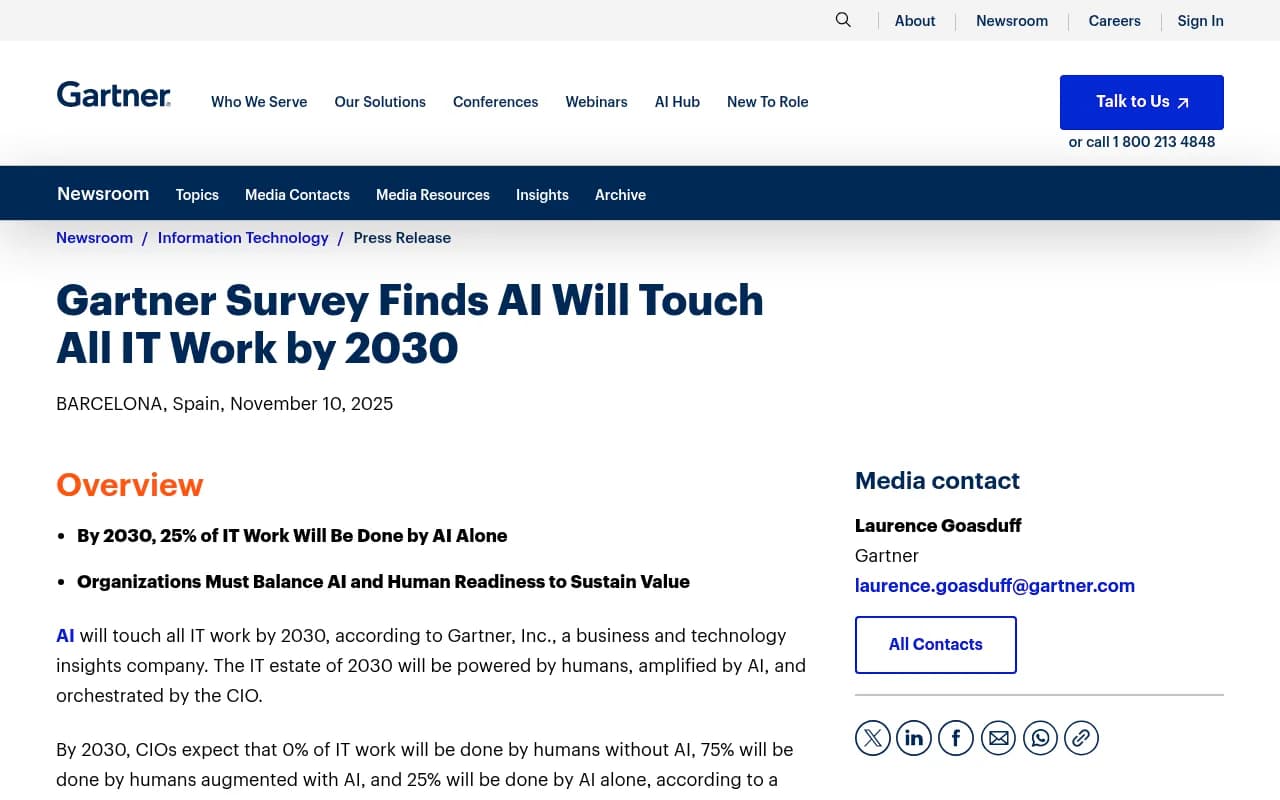1280x800 pixels.
Task: Open the Archive section
Action: (x=620, y=195)
